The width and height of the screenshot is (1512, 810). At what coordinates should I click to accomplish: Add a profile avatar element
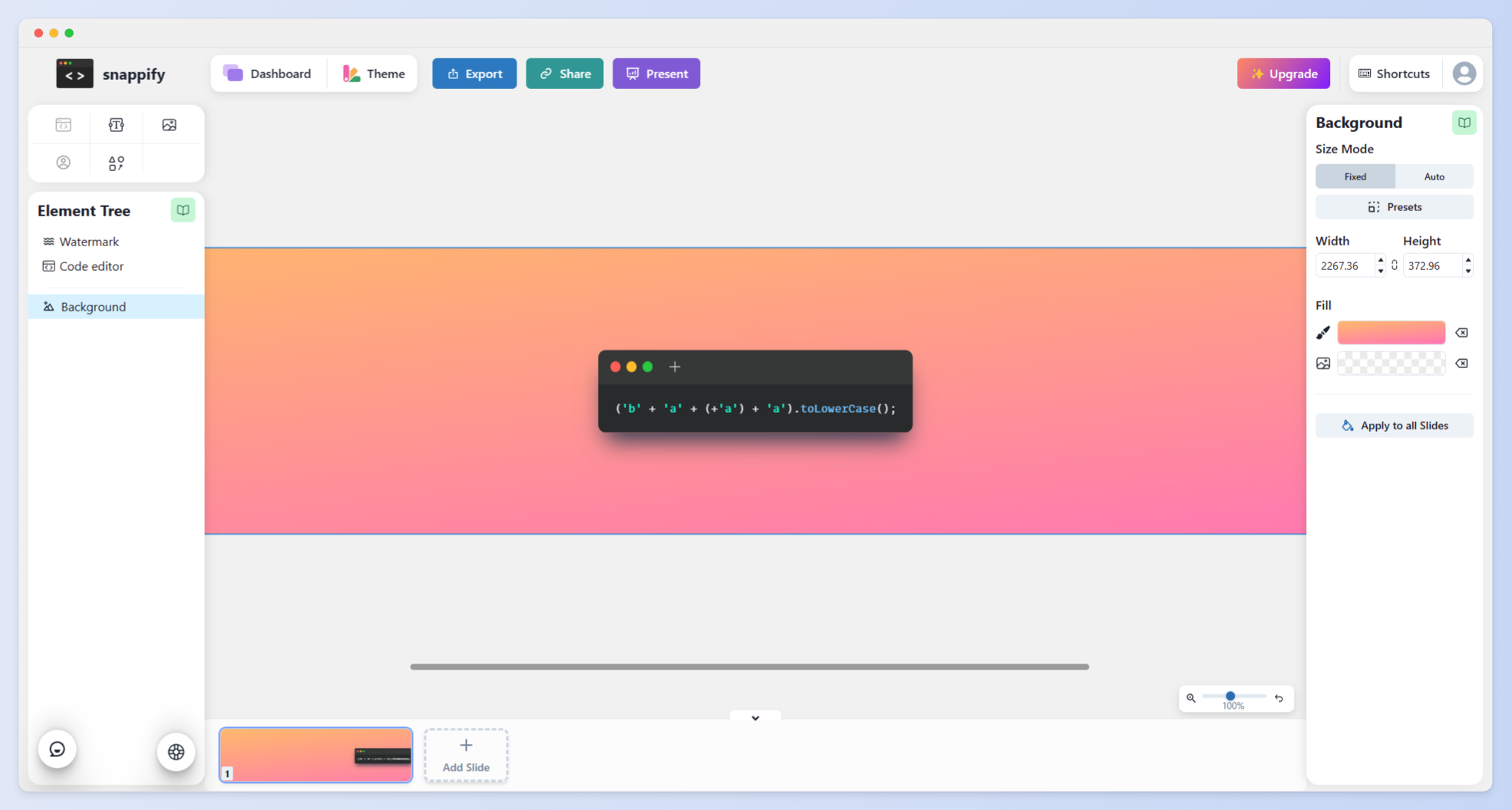tap(63, 163)
